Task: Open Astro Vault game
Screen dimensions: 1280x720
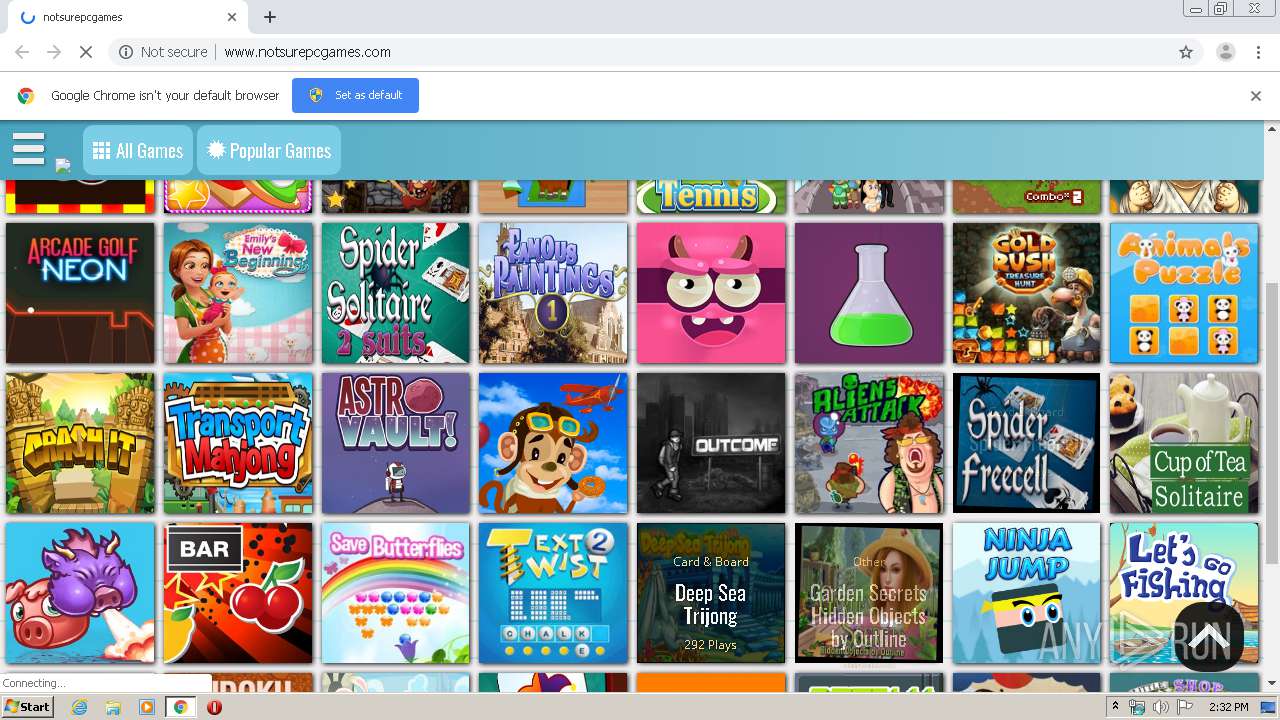Action: pos(396,443)
